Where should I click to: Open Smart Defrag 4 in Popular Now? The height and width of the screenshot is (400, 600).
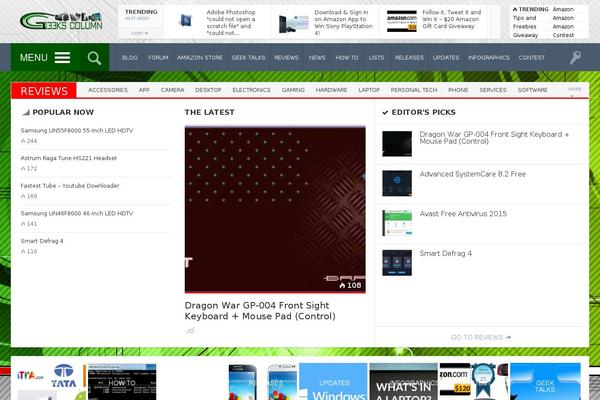click(42, 241)
